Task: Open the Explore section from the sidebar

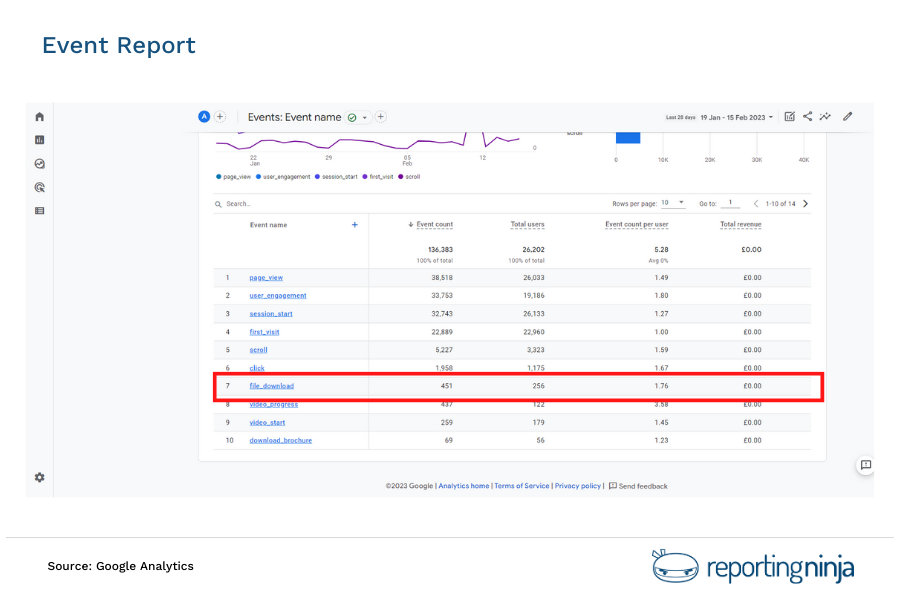Action: pyautogui.click(x=38, y=163)
